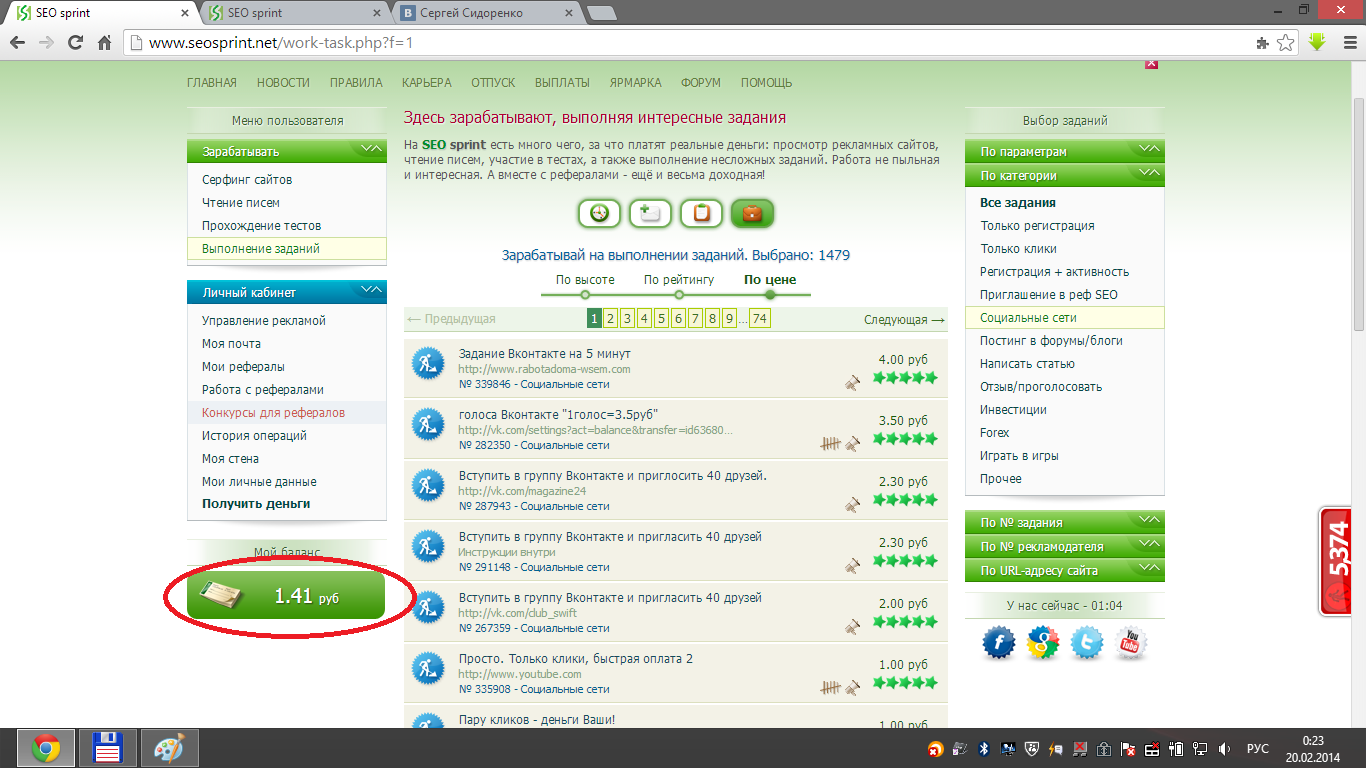Open the Twitter social icon
This screenshot has width=1366, height=768.
[x=1087, y=643]
